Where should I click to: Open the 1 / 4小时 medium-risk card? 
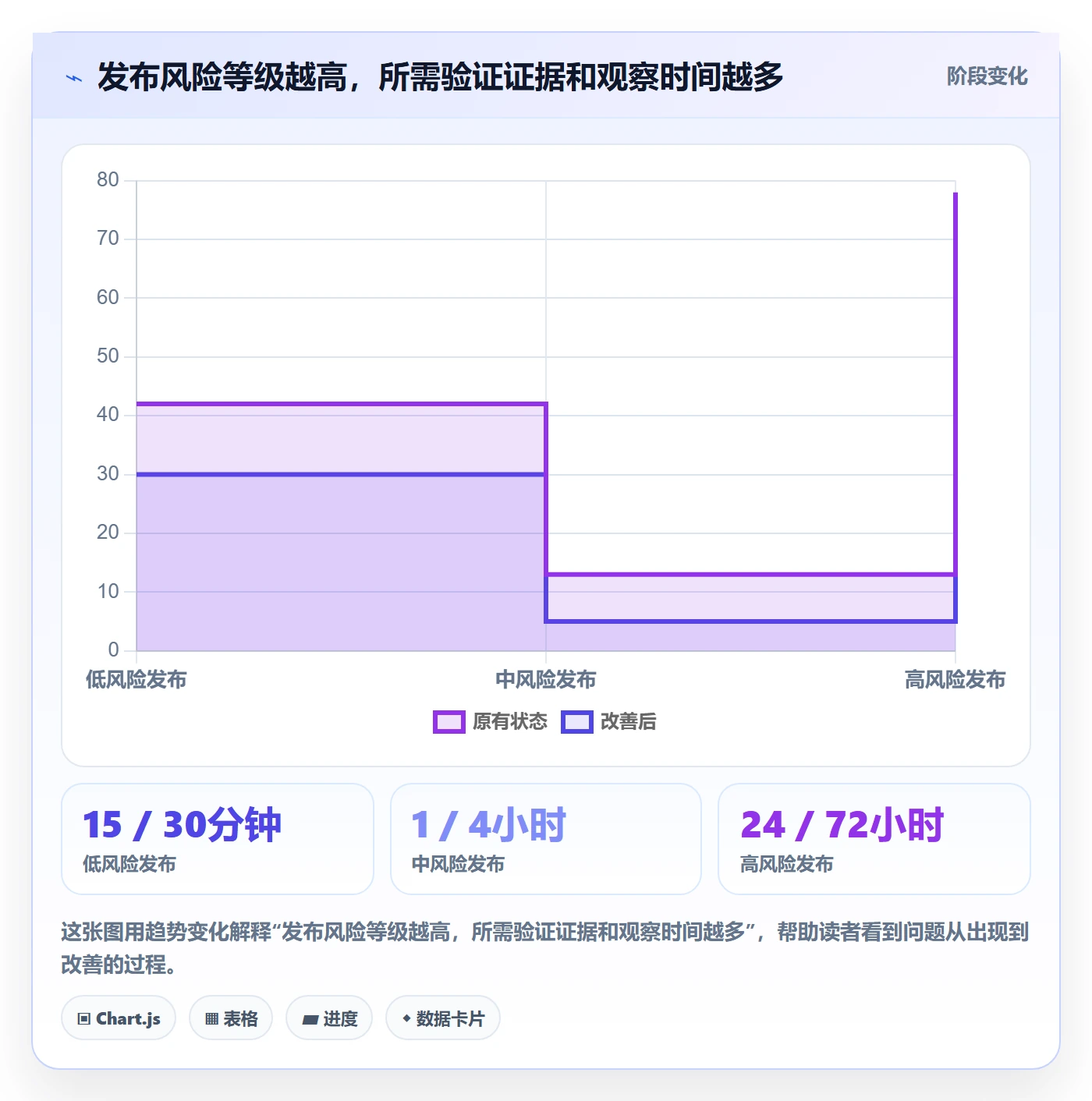coord(546,839)
